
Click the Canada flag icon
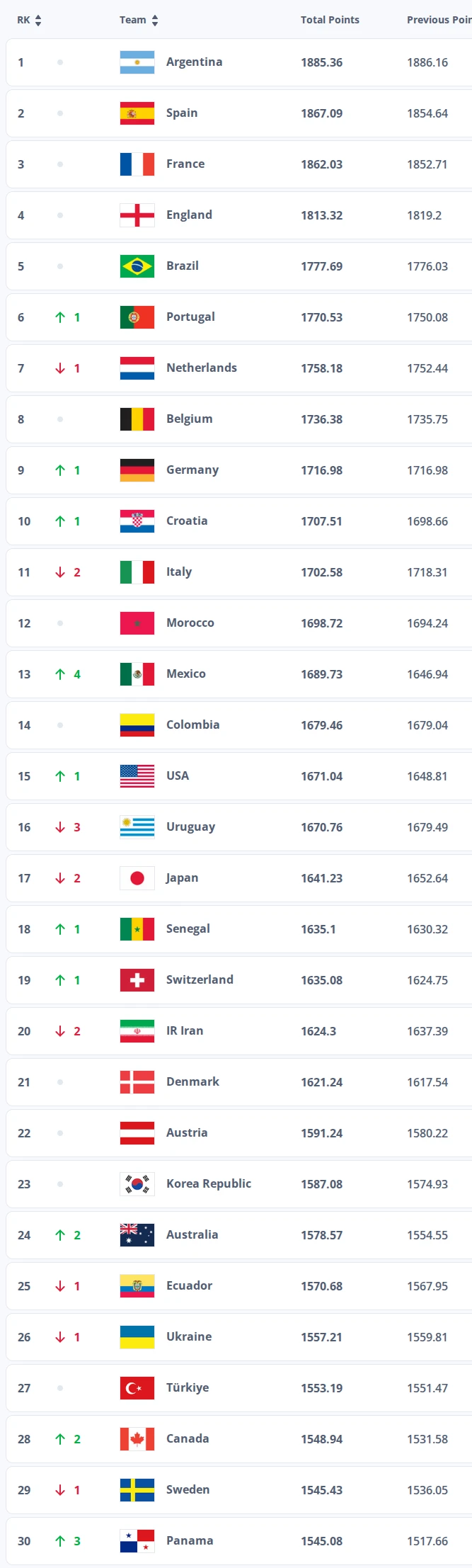coord(137,1439)
